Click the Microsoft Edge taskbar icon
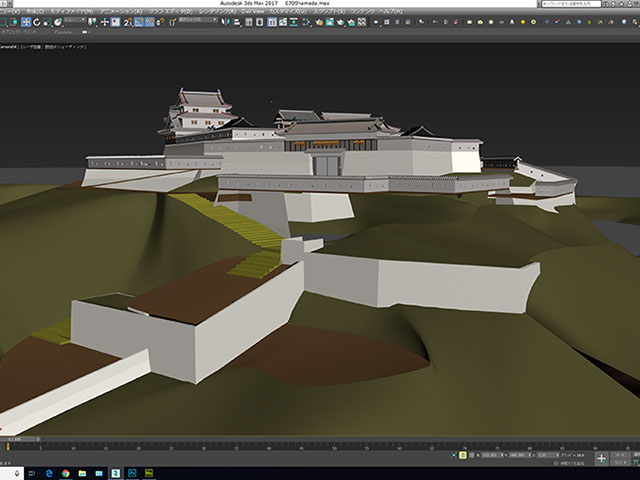The height and width of the screenshot is (480, 640). pyautogui.click(x=47, y=472)
